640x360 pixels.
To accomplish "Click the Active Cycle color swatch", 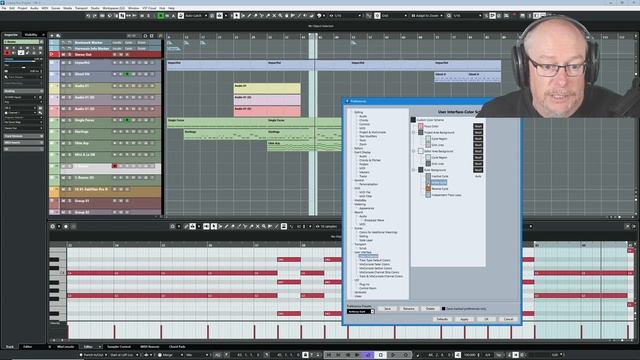I will [x=428, y=182].
